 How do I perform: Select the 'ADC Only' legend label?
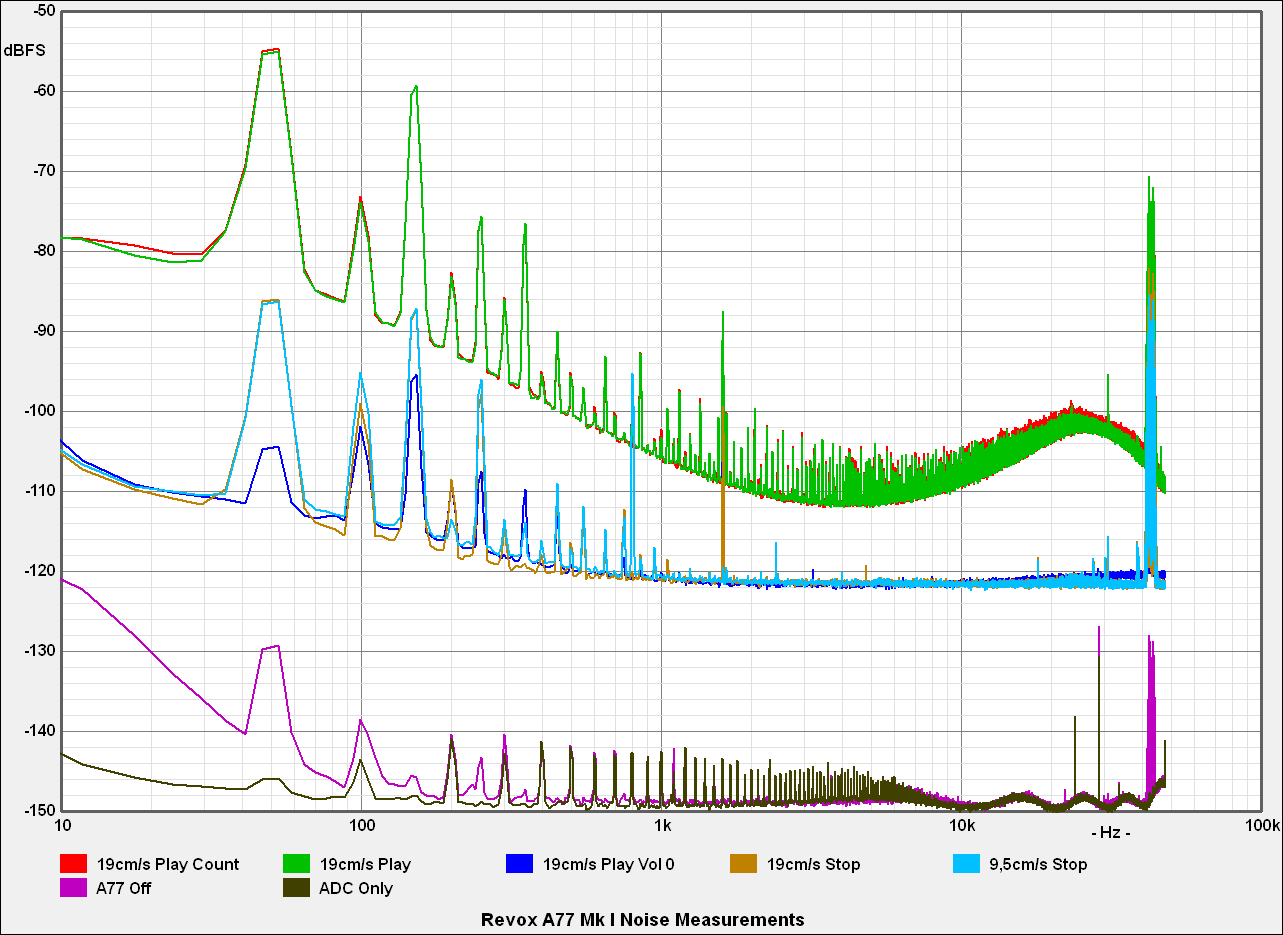click(356, 888)
